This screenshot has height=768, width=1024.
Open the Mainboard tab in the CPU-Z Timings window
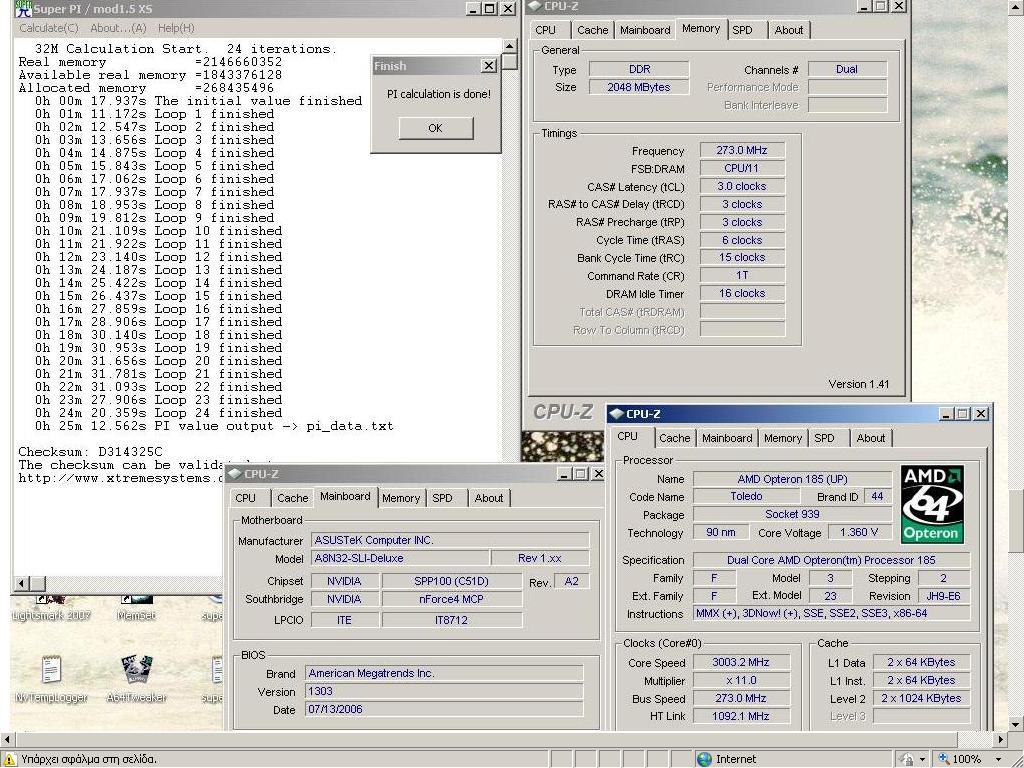[x=645, y=30]
